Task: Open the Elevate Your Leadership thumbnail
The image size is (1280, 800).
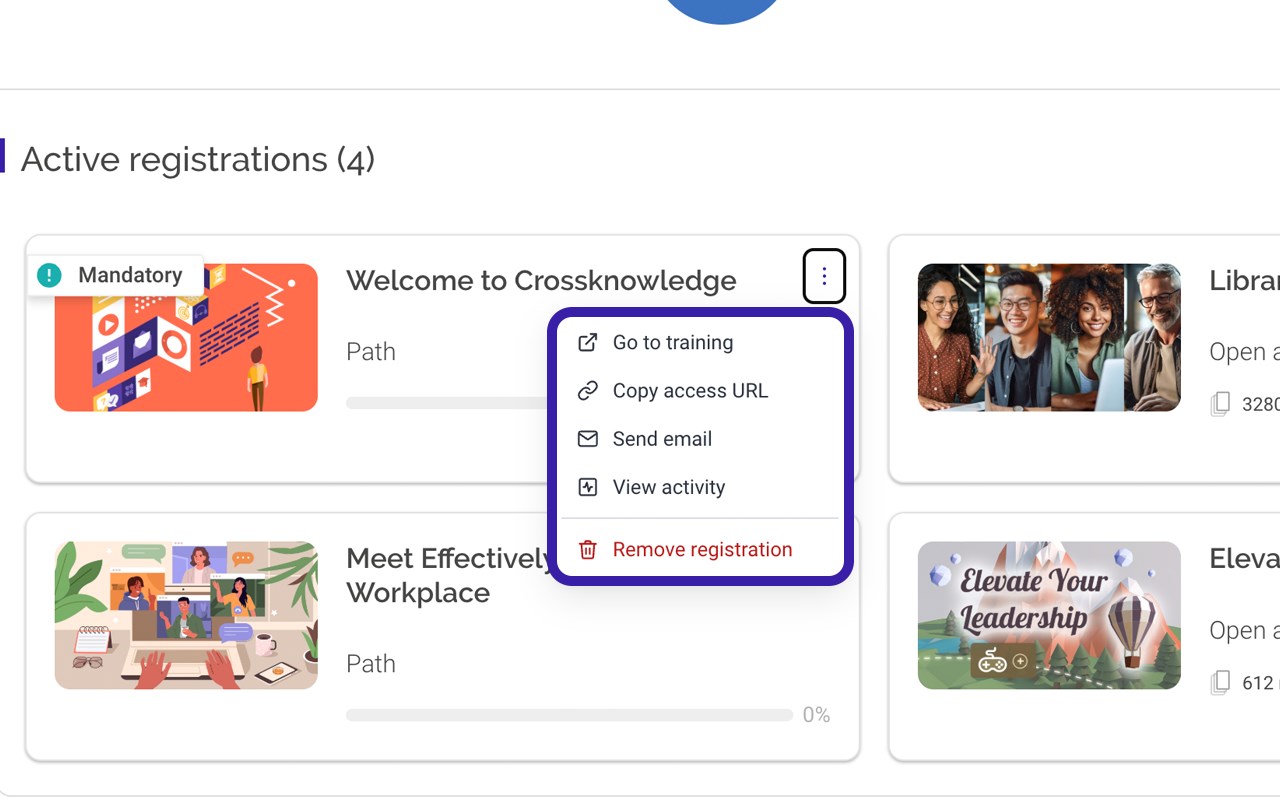Action: [1049, 615]
